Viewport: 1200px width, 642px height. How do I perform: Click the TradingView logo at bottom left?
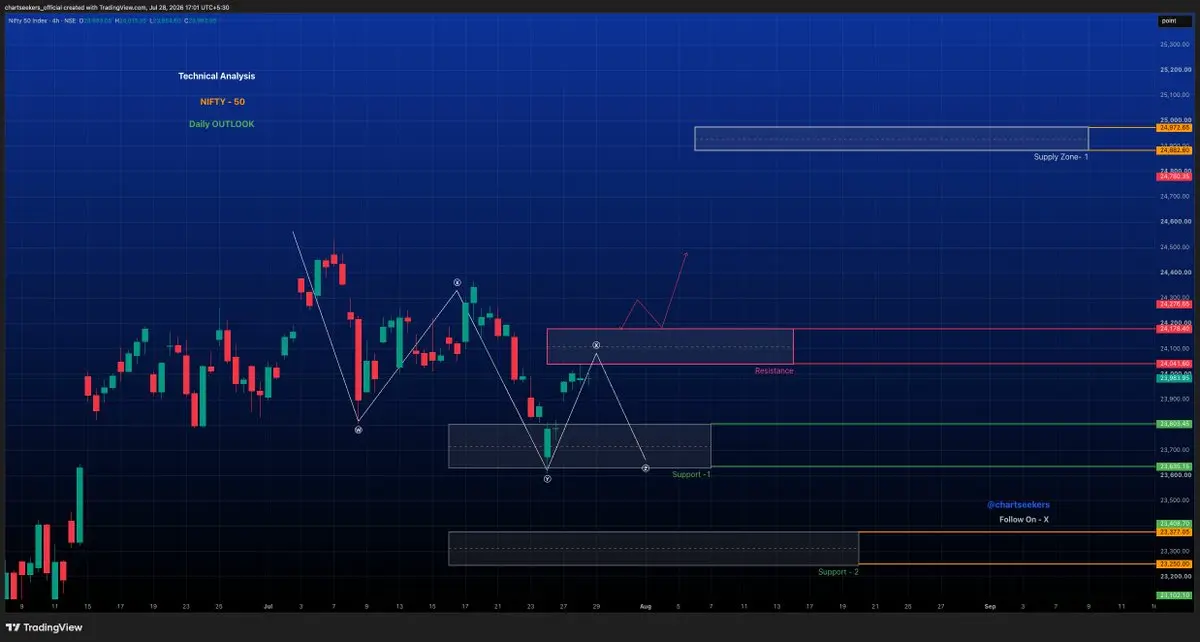tap(43, 628)
